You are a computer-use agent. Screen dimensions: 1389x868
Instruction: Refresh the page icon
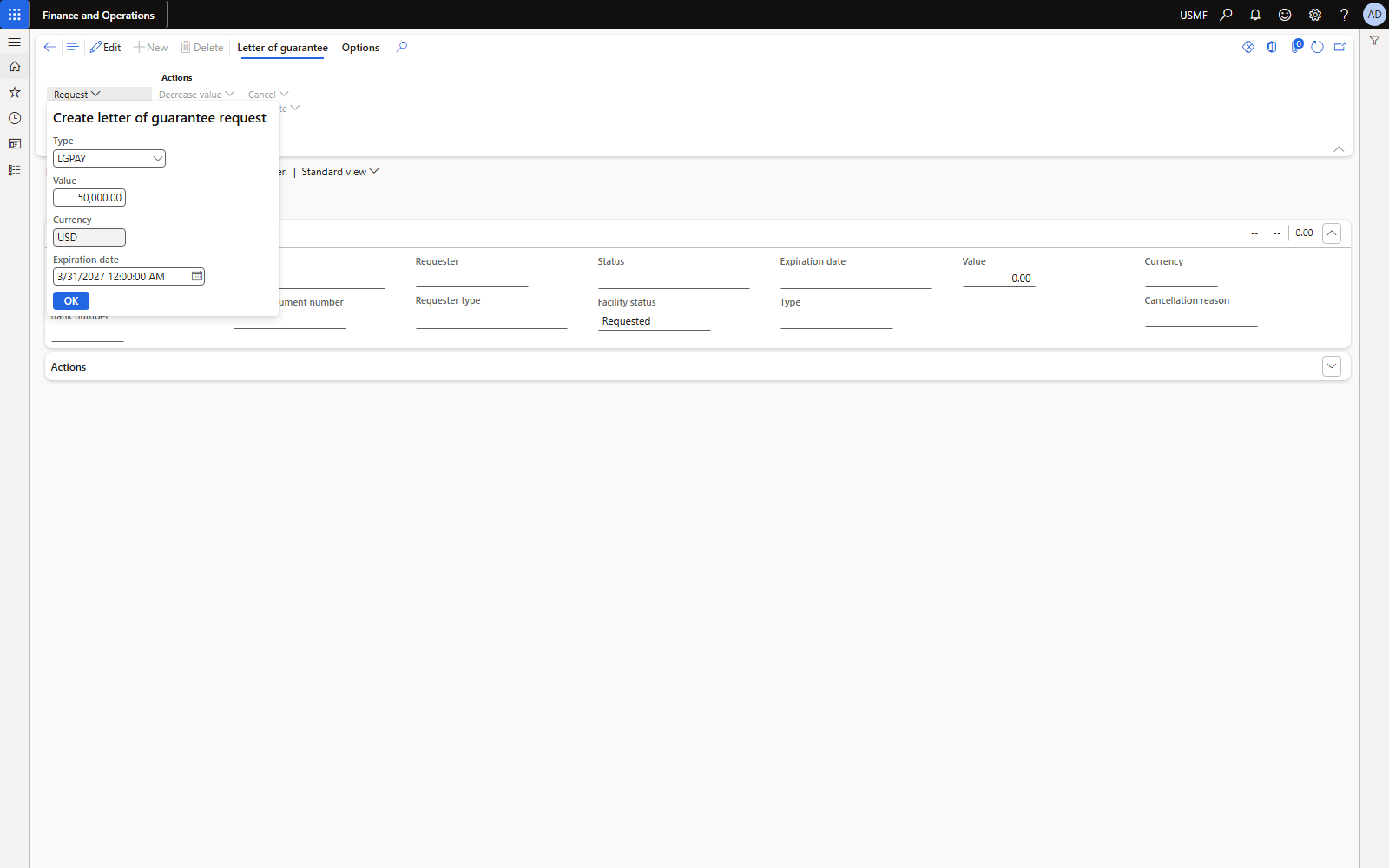pos(1317,47)
